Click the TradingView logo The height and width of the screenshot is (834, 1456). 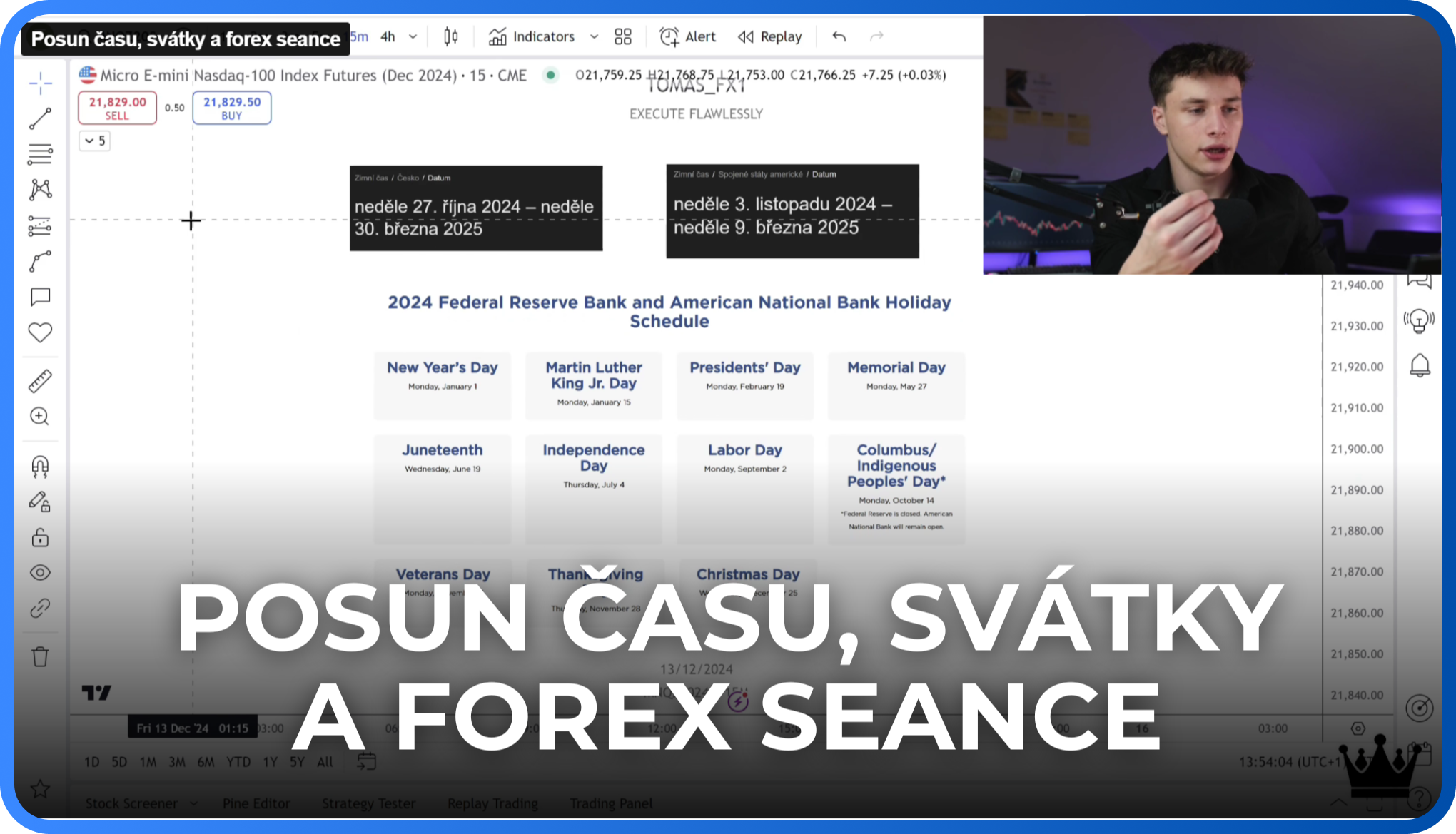click(96, 693)
